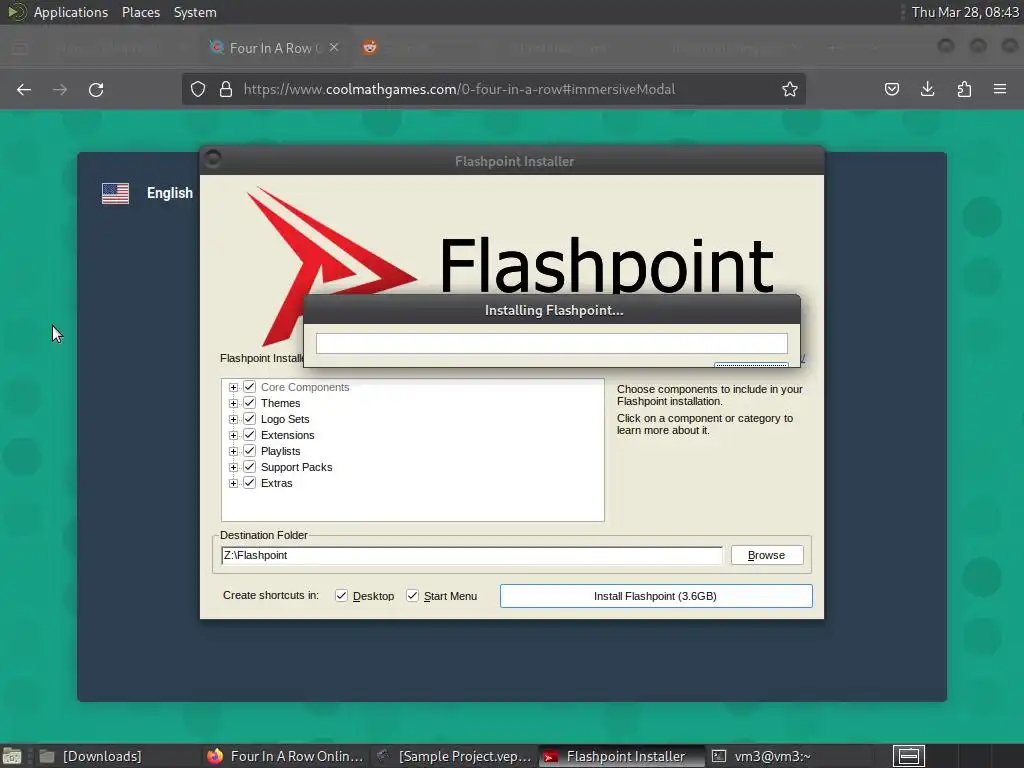Uncheck the Desktop shortcut checkbox
The image size is (1024, 768).
tap(341, 596)
